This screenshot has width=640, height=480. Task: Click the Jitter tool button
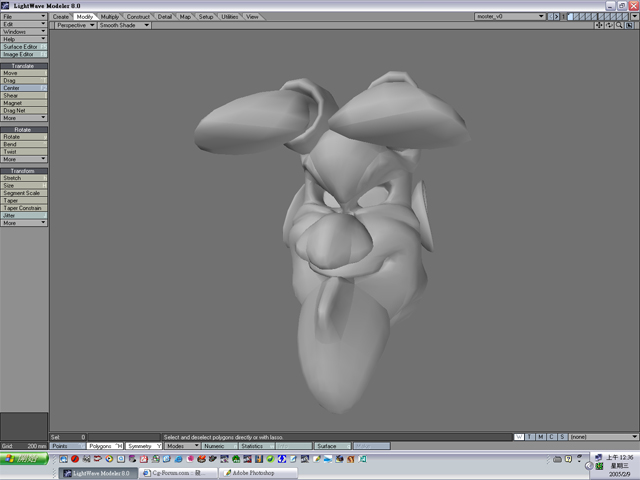(24, 216)
